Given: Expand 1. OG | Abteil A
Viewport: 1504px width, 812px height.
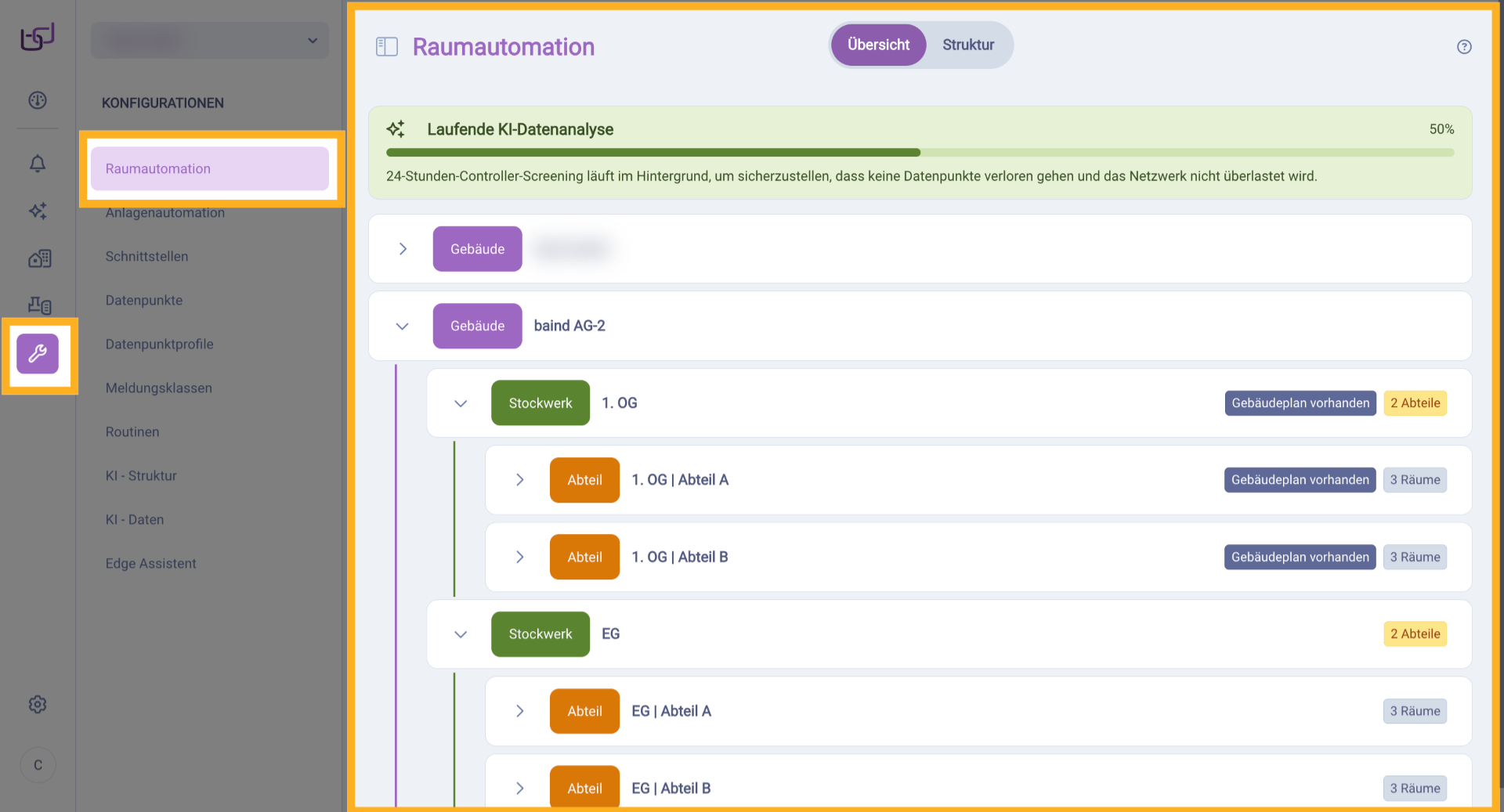Looking at the screenshot, I should tap(519, 480).
